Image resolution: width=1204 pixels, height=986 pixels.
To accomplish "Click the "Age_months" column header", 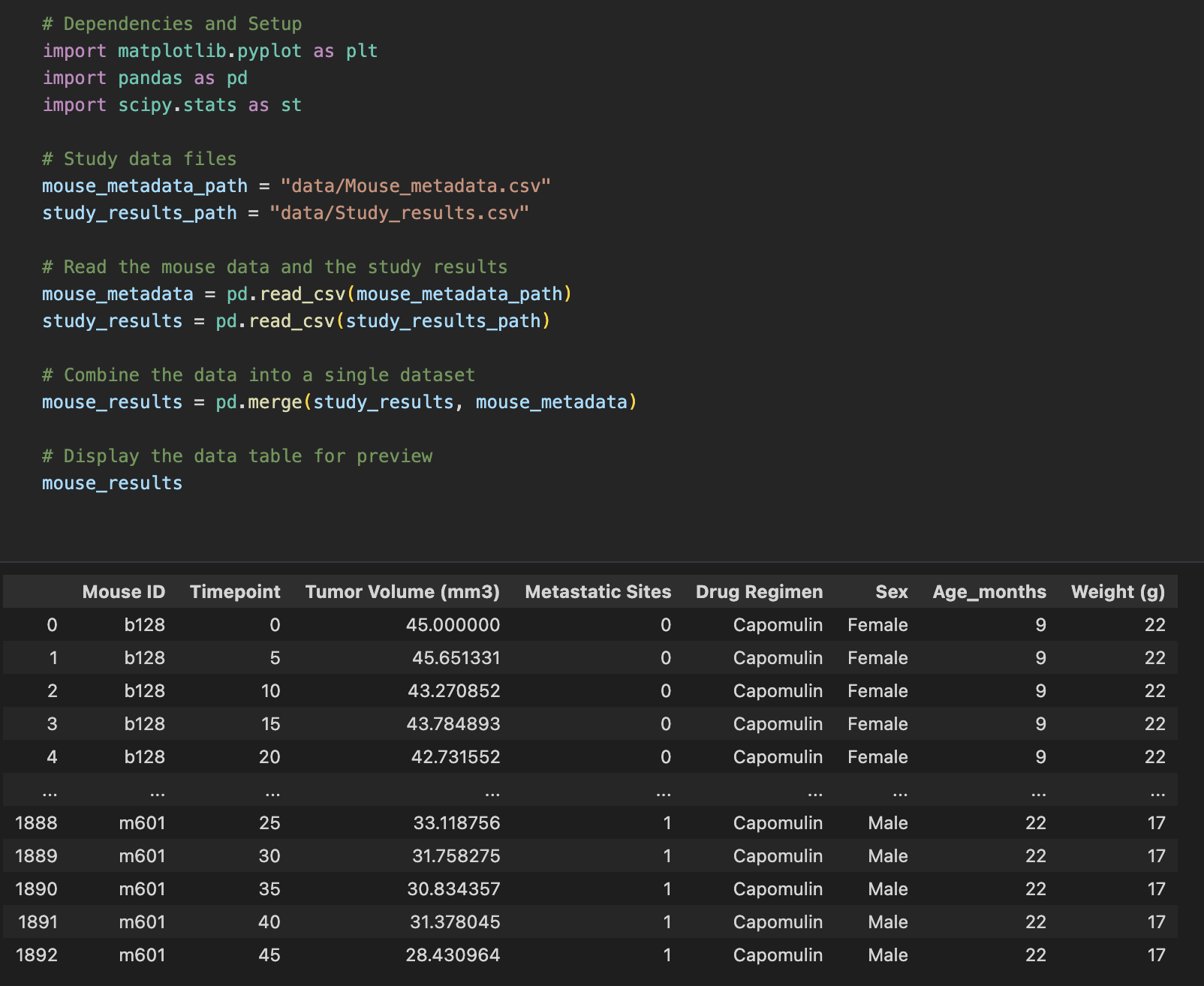I will (989, 592).
